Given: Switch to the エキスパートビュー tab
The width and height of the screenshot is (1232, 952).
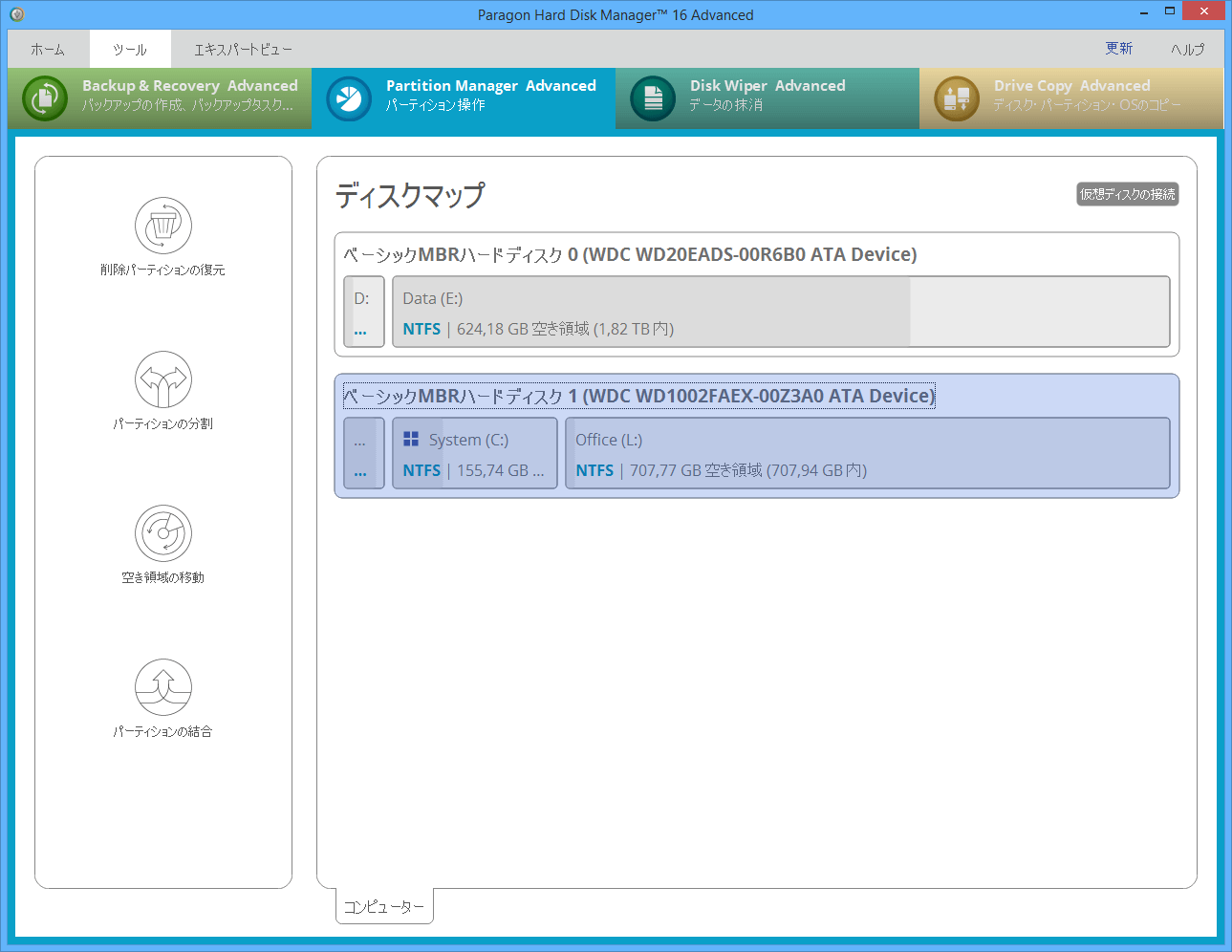Looking at the screenshot, I should click(x=243, y=50).
